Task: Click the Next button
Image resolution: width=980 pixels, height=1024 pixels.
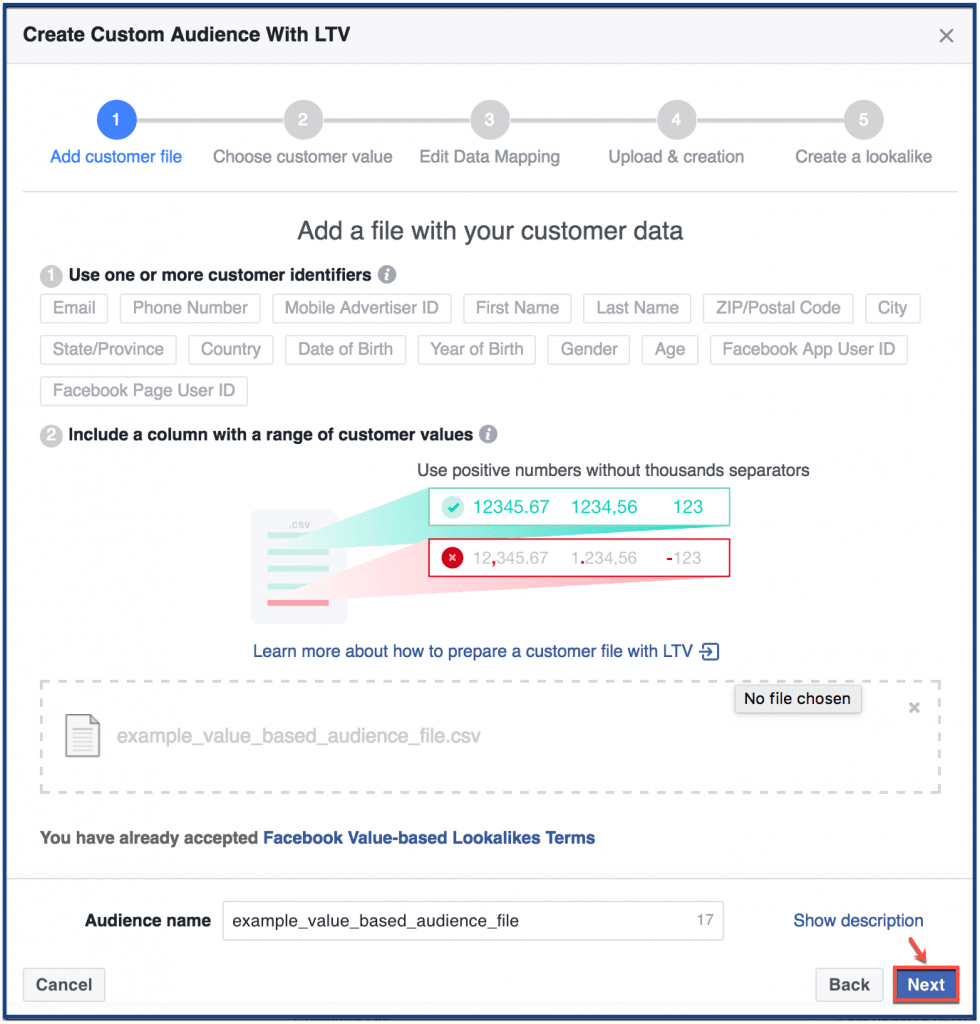Action: (x=926, y=984)
